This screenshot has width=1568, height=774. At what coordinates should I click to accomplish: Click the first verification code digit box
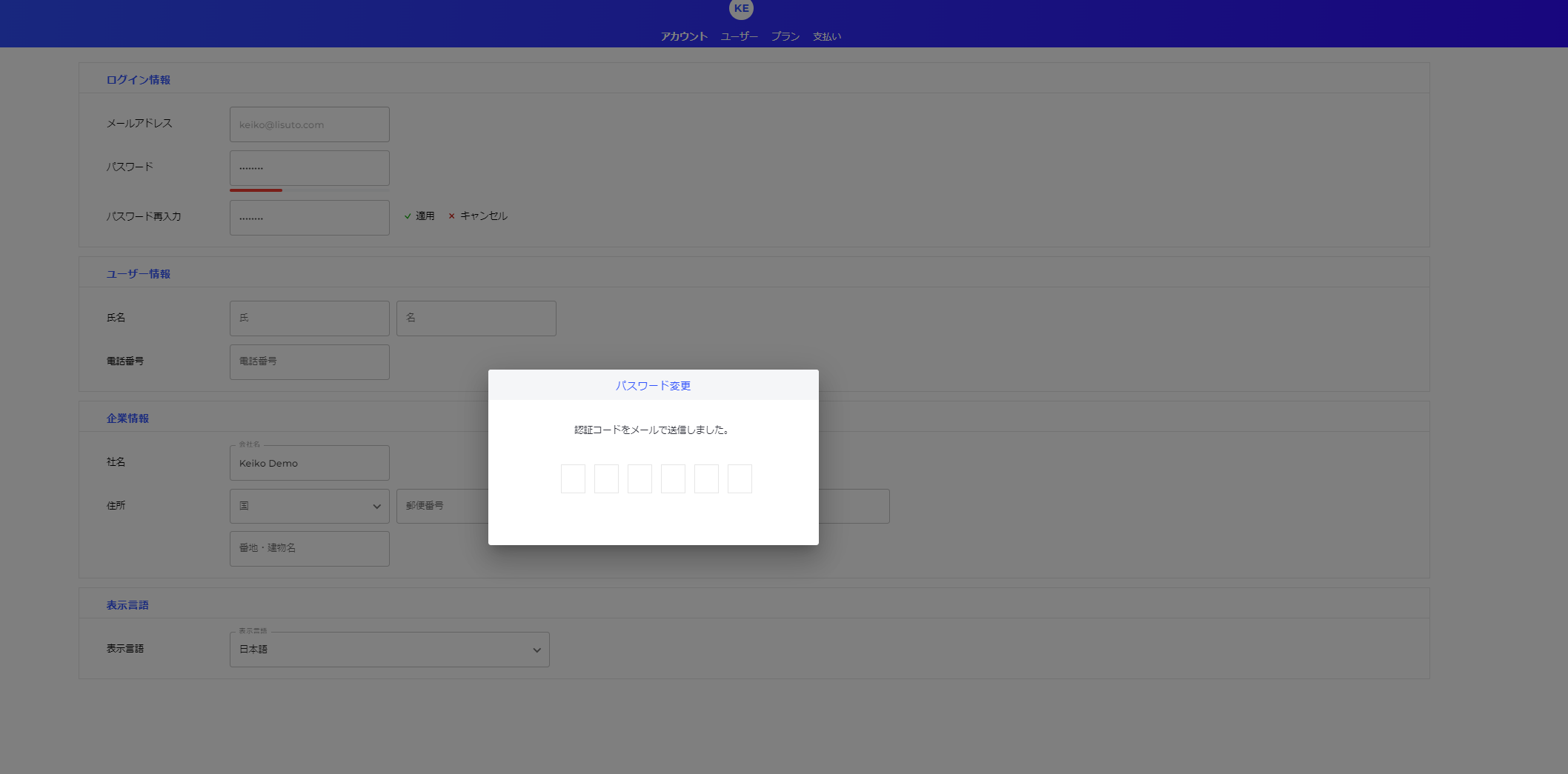click(x=573, y=479)
